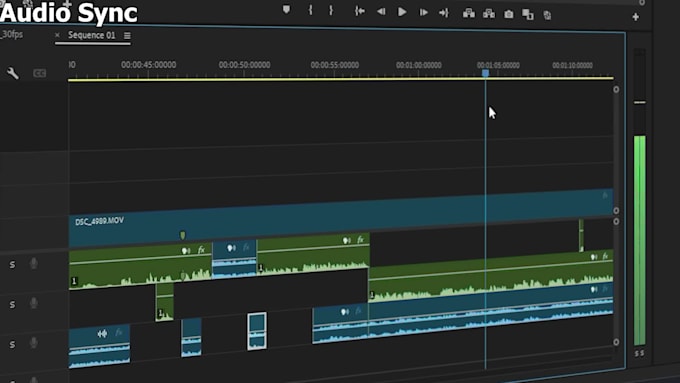
Task: Toggle the CC captions track button
Action: click(x=39, y=73)
